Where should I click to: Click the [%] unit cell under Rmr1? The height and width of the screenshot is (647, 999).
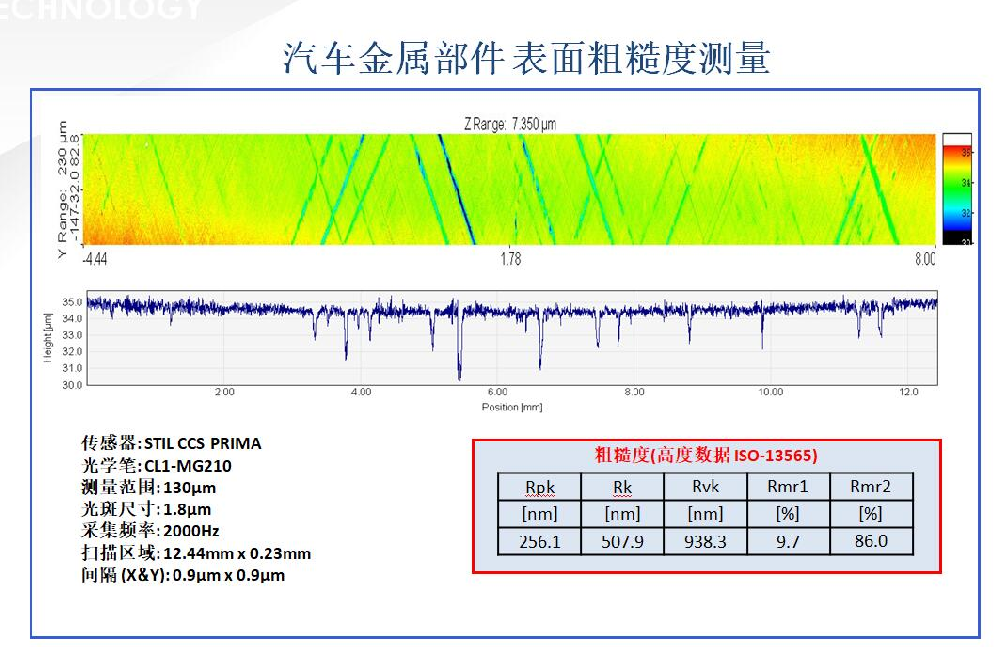click(788, 514)
